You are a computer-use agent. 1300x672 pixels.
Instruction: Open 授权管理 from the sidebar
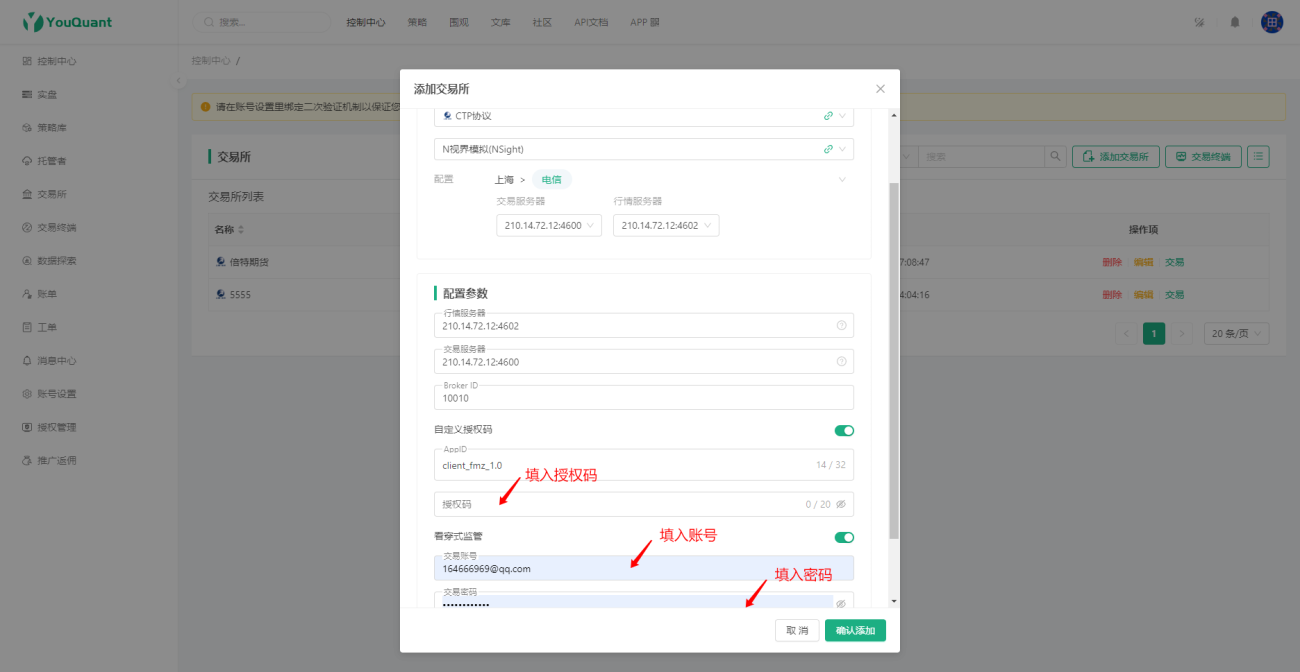pyautogui.click(x=54, y=426)
